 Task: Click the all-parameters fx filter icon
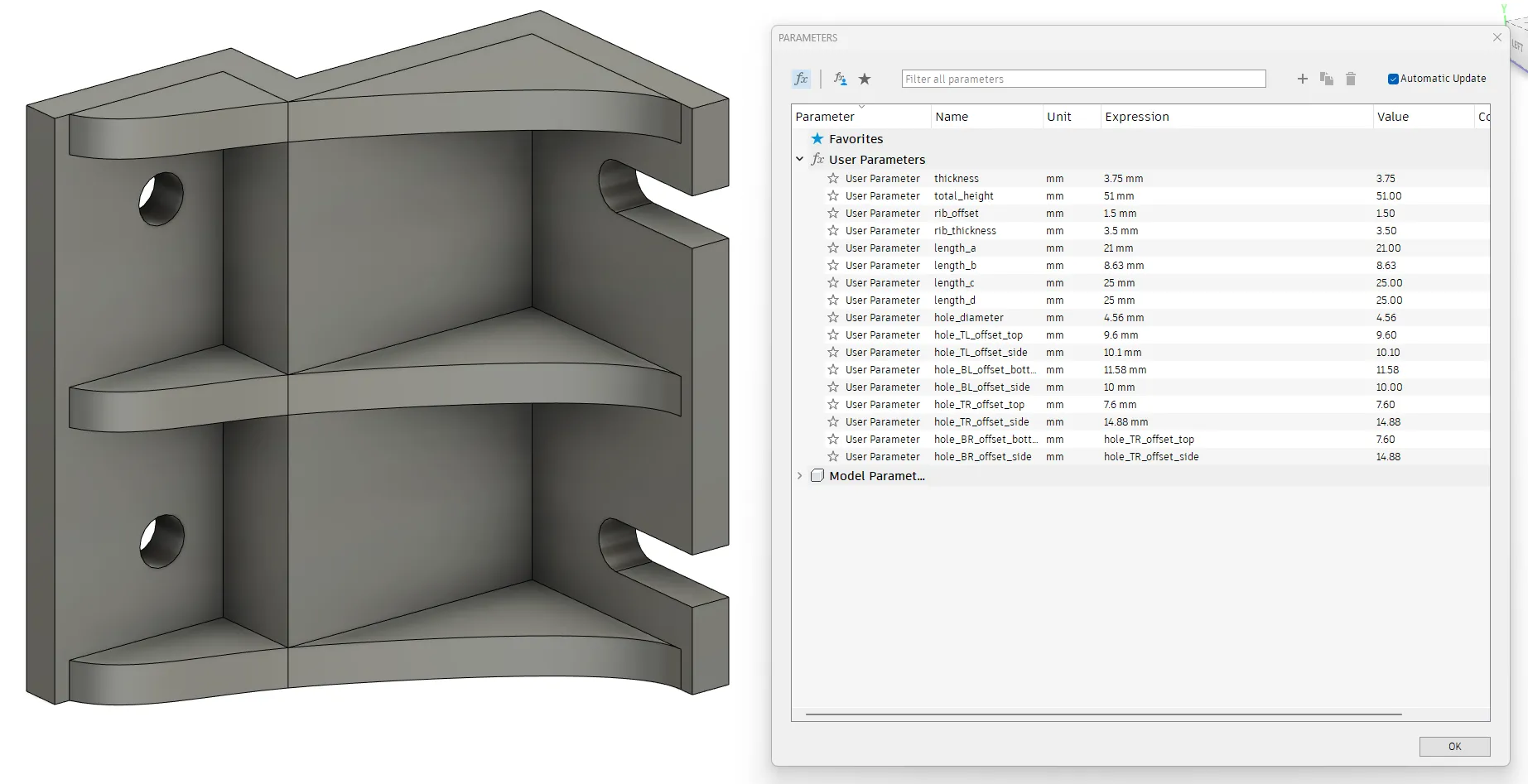[801, 79]
